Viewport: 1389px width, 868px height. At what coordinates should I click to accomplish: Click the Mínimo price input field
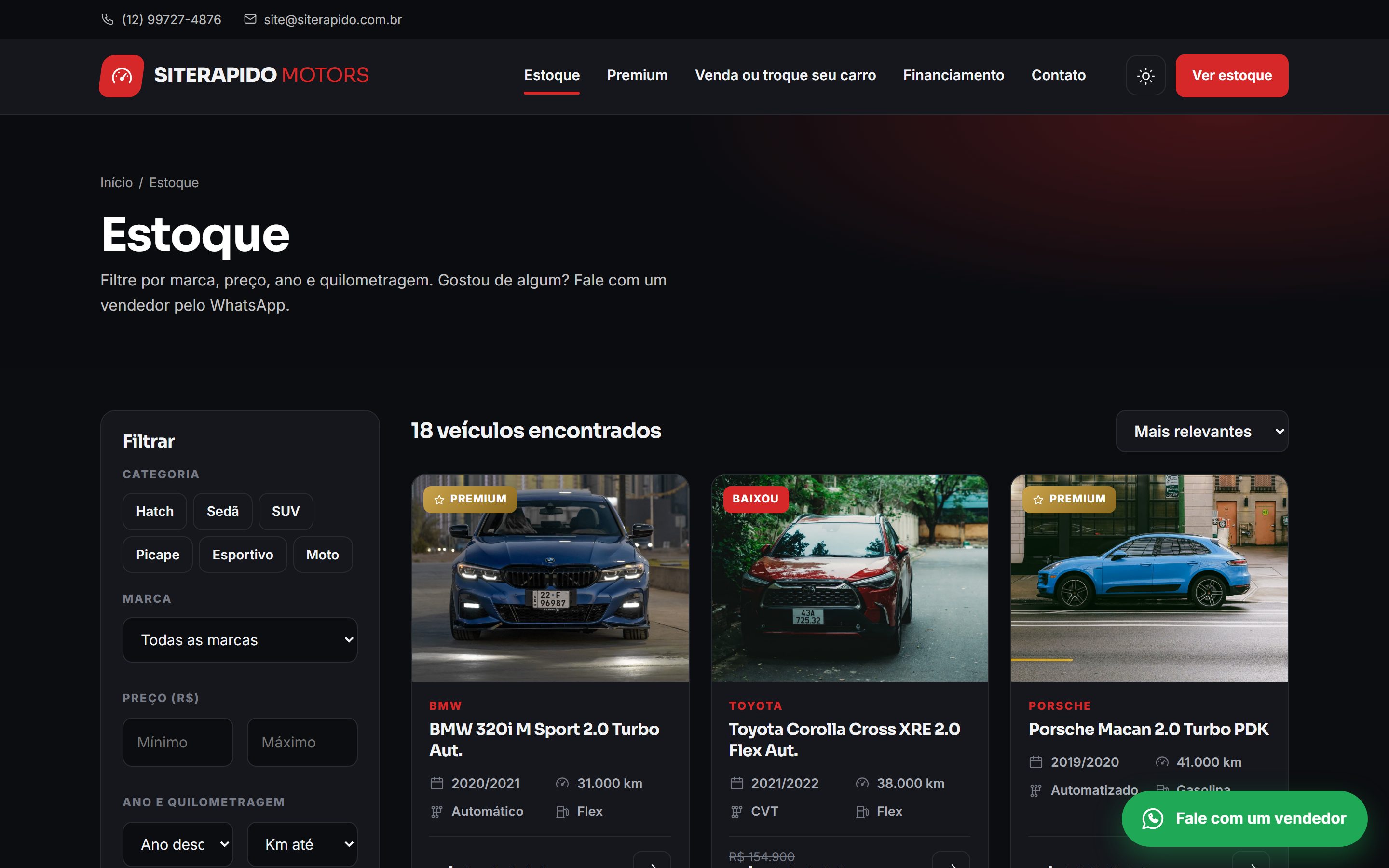pos(178,742)
